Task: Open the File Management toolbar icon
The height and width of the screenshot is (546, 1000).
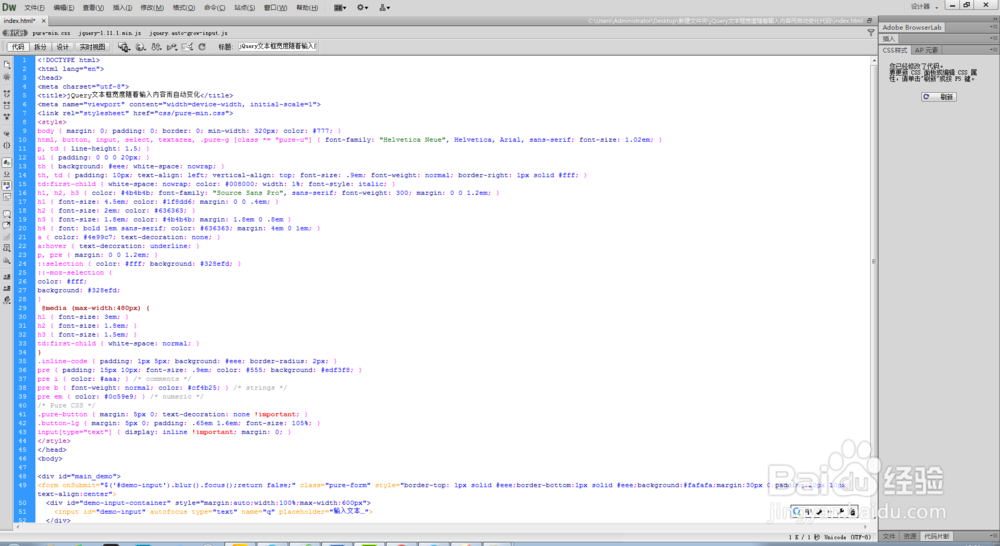Action: 156,47
